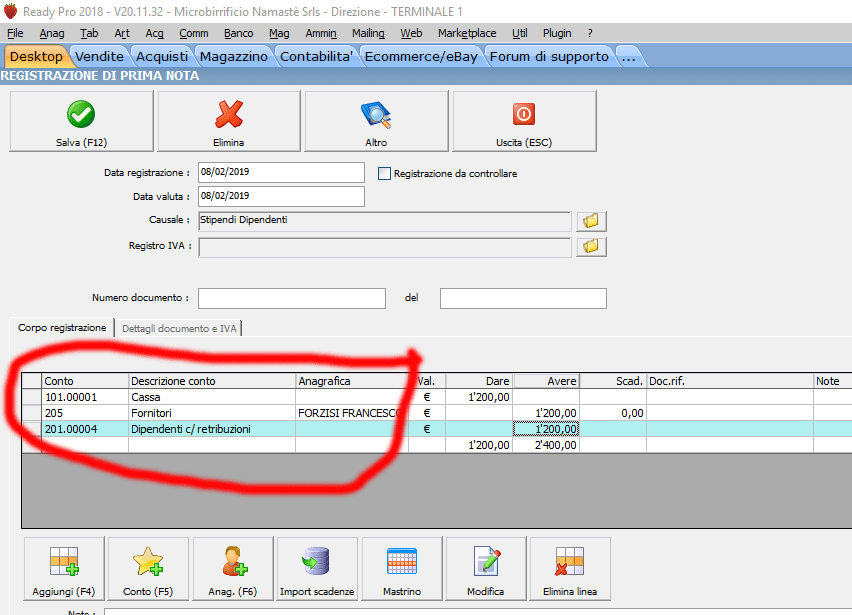The height and width of the screenshot is (615, 852).
Task: Click the FORZISI FRANCESCO anagrafica cell
Action: (352, 413)
